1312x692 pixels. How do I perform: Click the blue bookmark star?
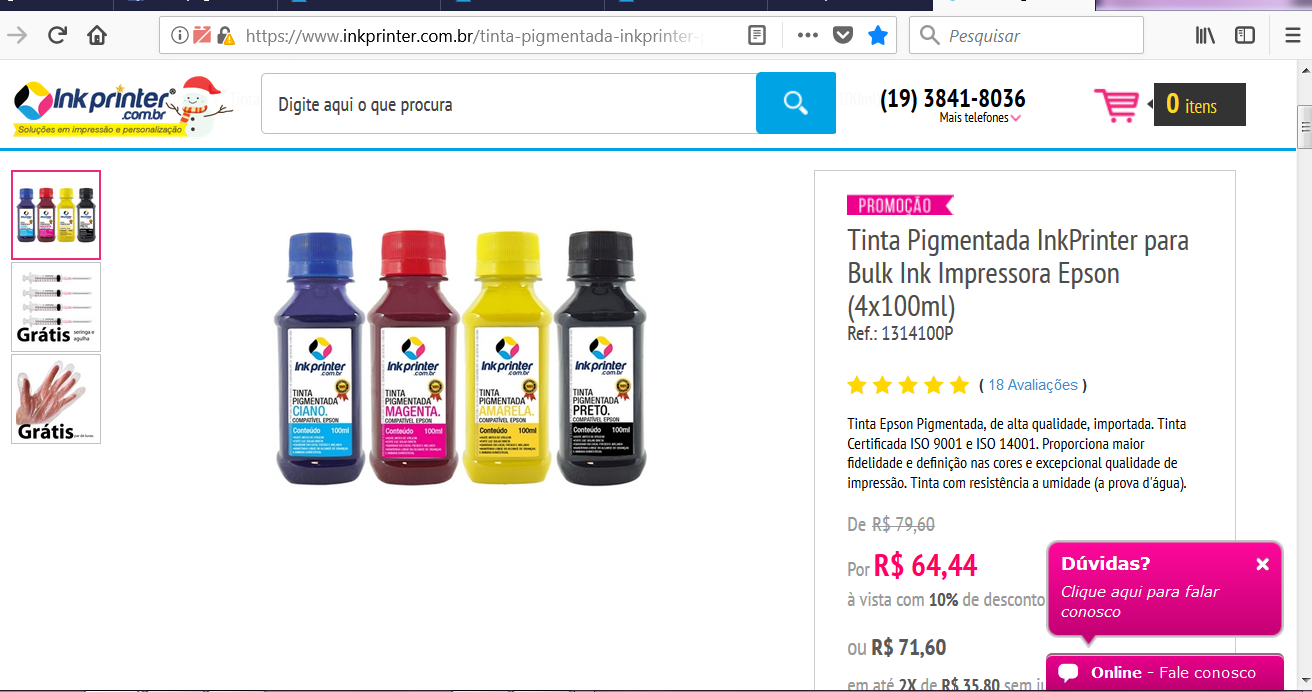pos(878,36)
